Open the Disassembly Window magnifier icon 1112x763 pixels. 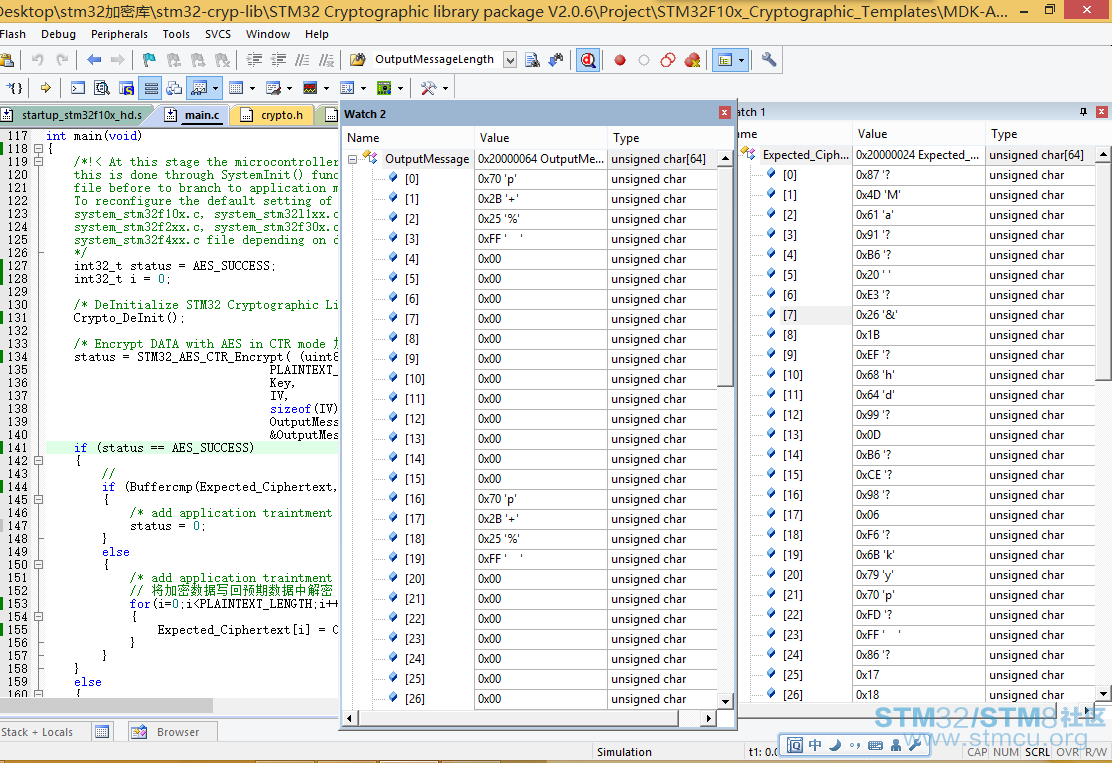coord(102,88)
